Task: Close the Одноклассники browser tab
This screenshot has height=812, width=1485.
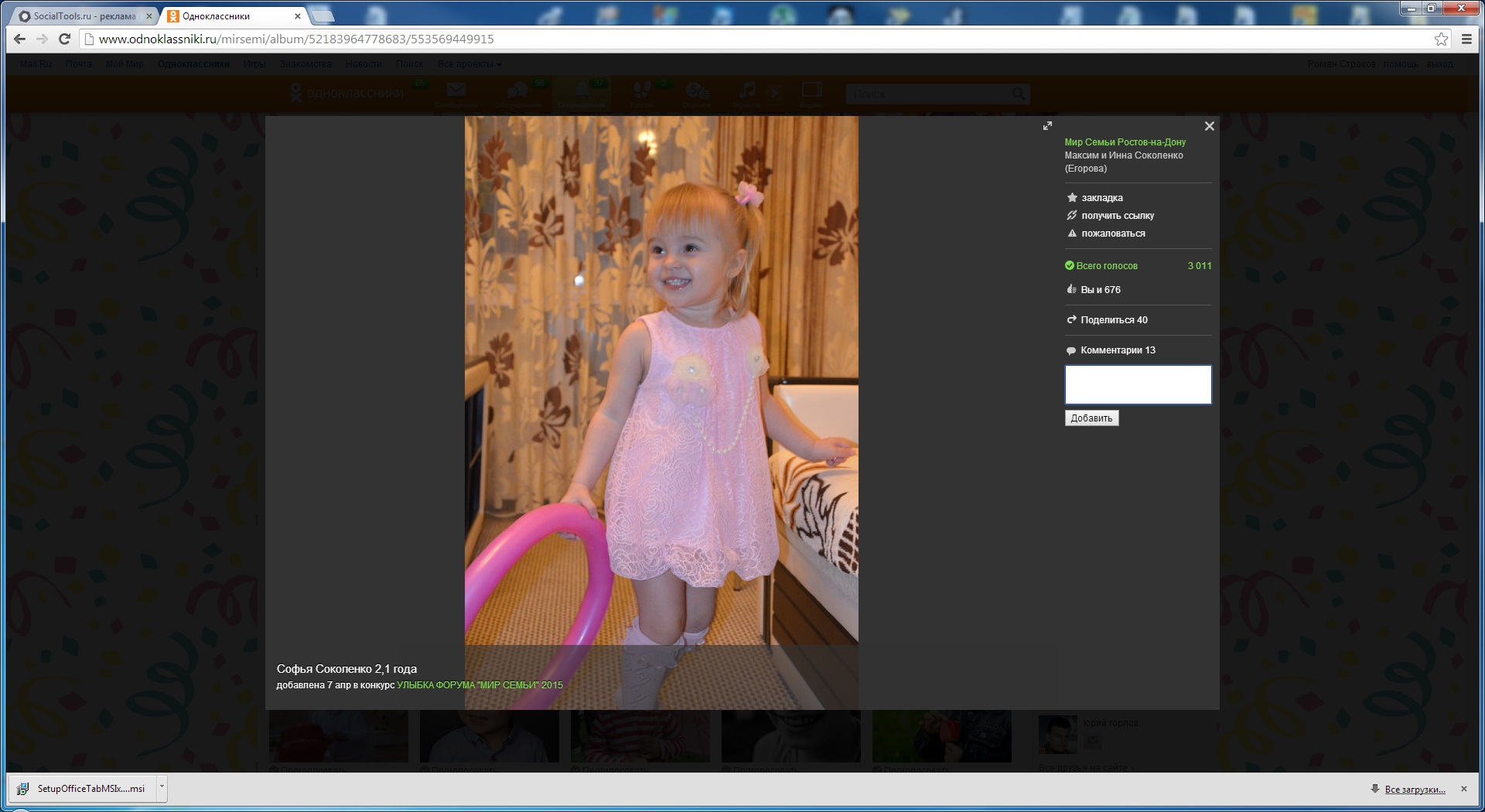Action: click(298, 15)
